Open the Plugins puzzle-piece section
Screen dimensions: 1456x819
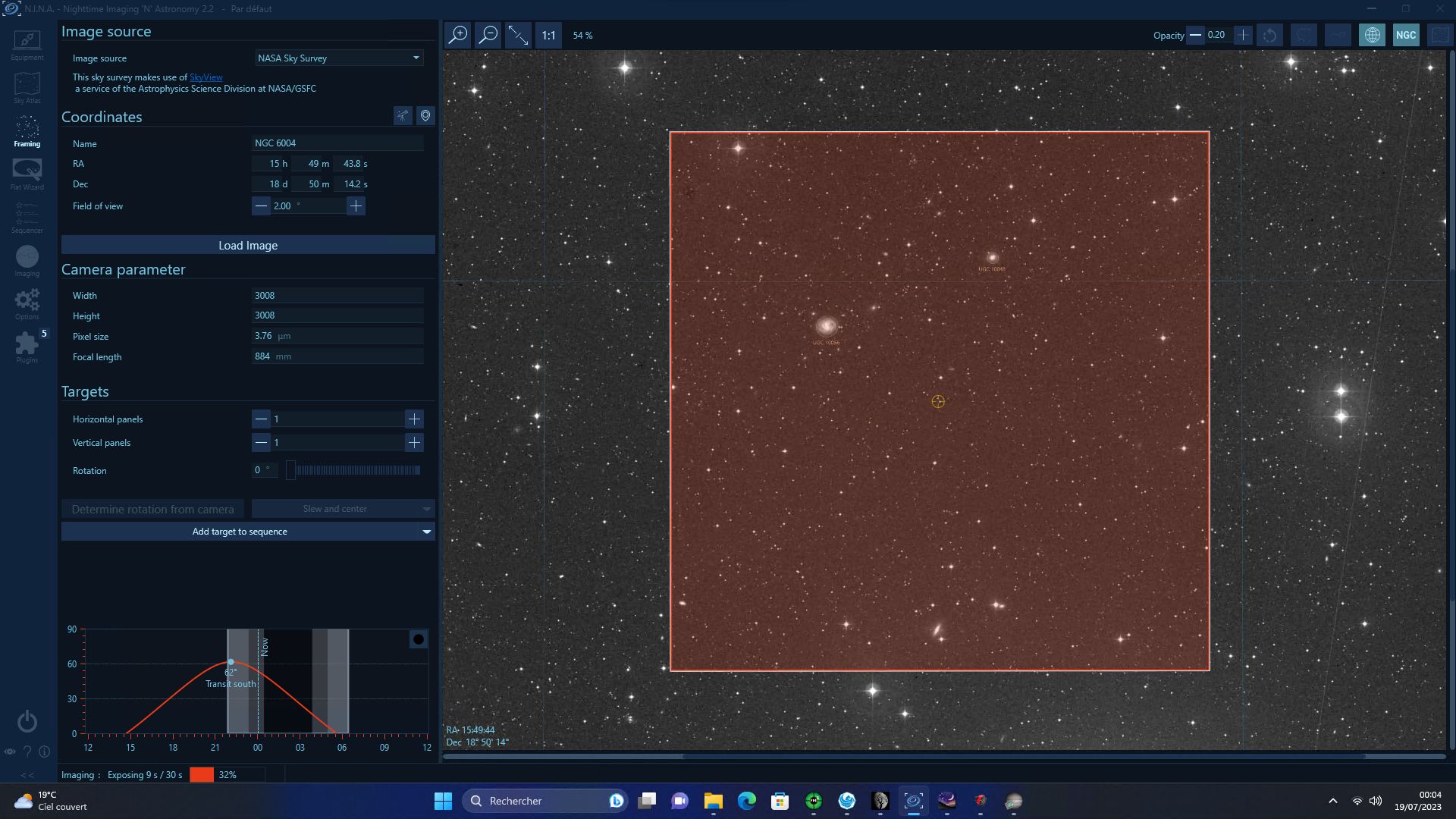click(x=27, y=347)
